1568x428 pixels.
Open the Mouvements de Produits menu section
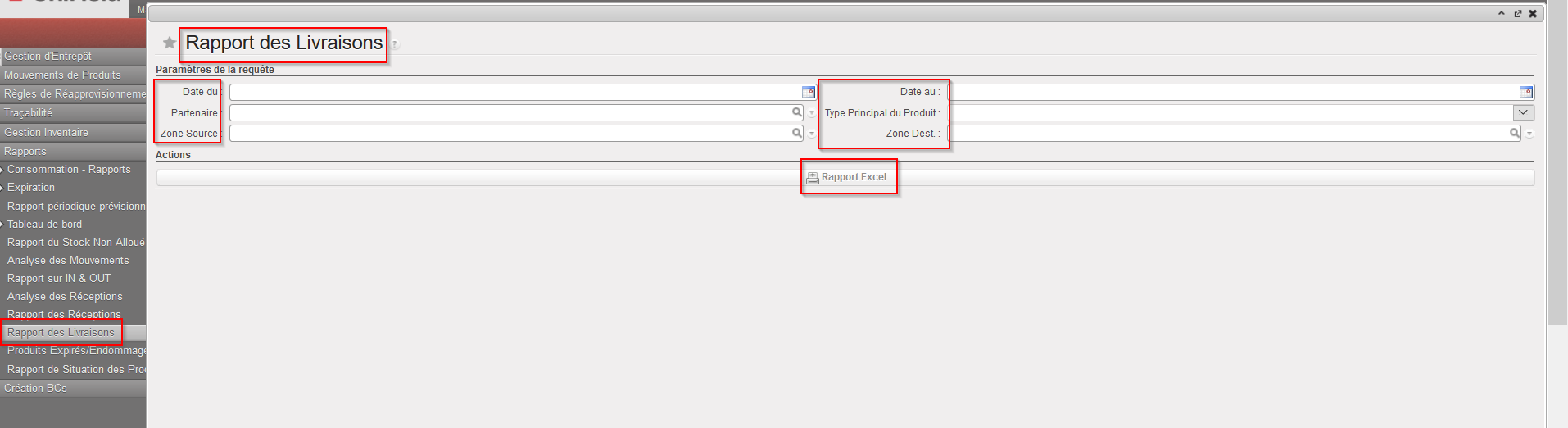73,75
